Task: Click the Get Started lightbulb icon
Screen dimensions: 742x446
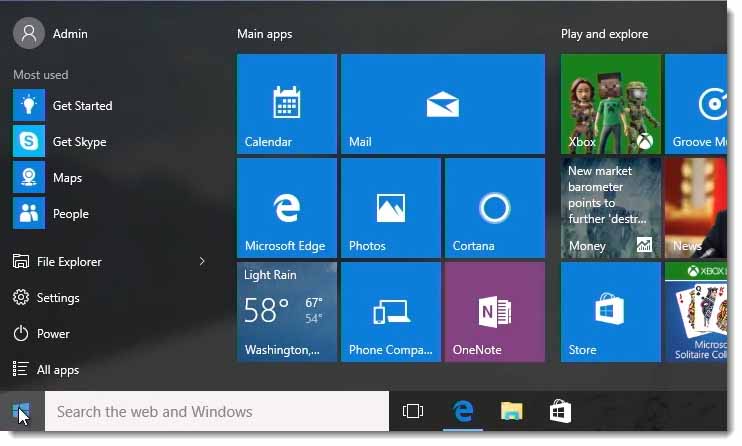Action: [x=29, y=105]
